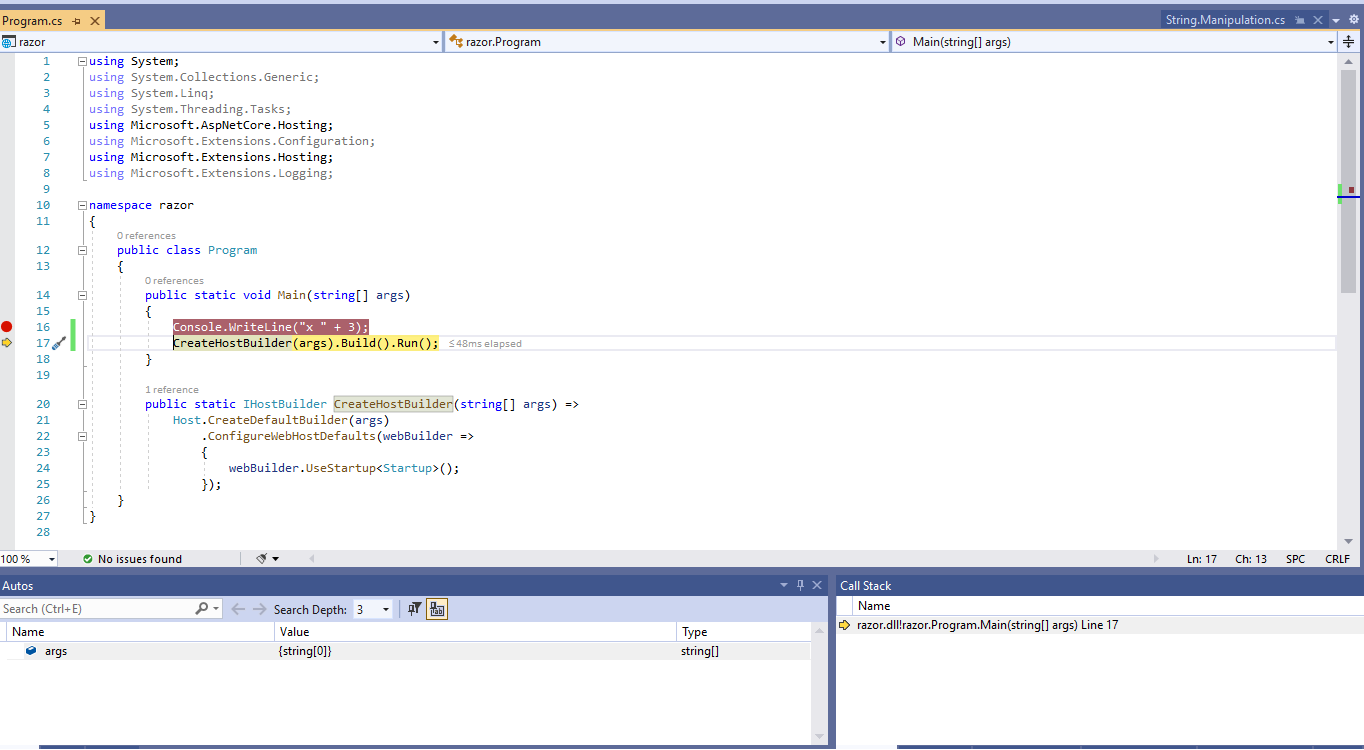Close the Program.cs tab
The height and width of the screenshot is (750, 1364).
(95, 20)
